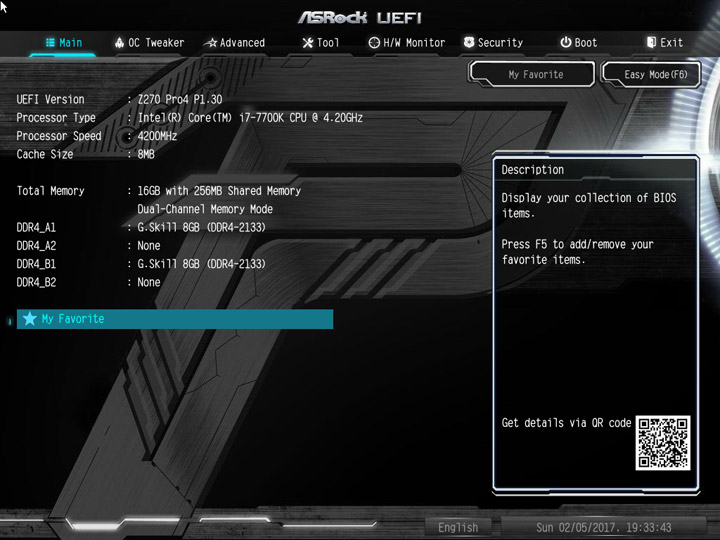This screenshot has height=540, width=720.
Task: Click the QR code image
Action: [663, 443]
